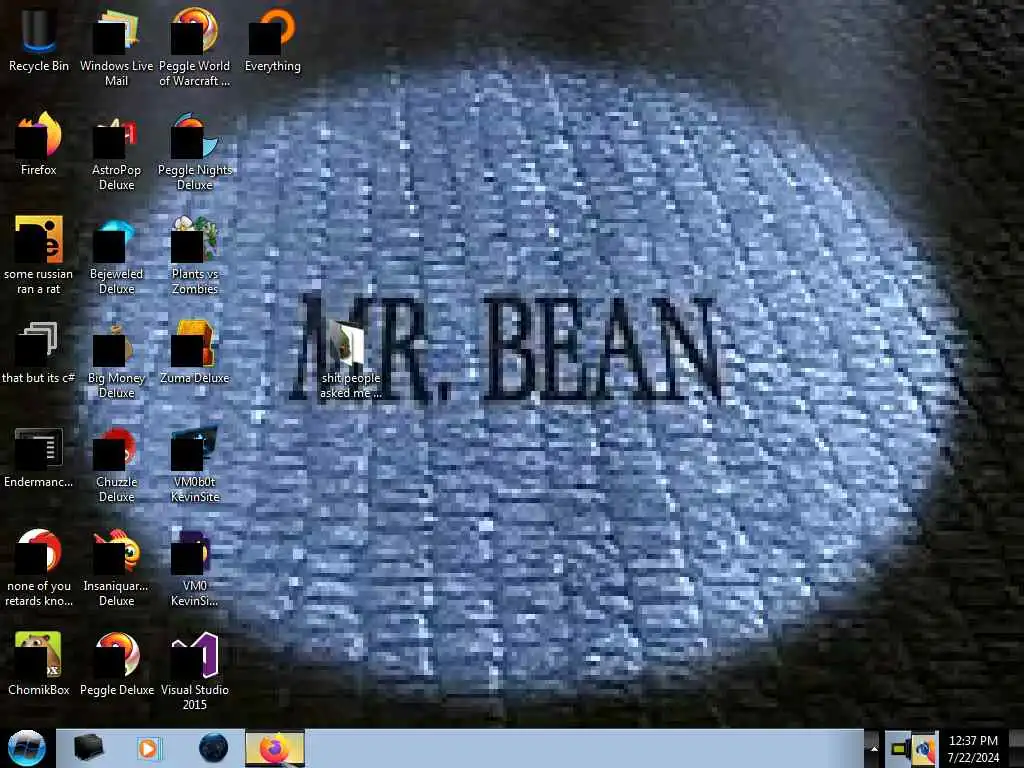This screenshot has height=768, width=1024.
Task: Launch Chuzzle Deluxe game
Action: coord(116,464)
